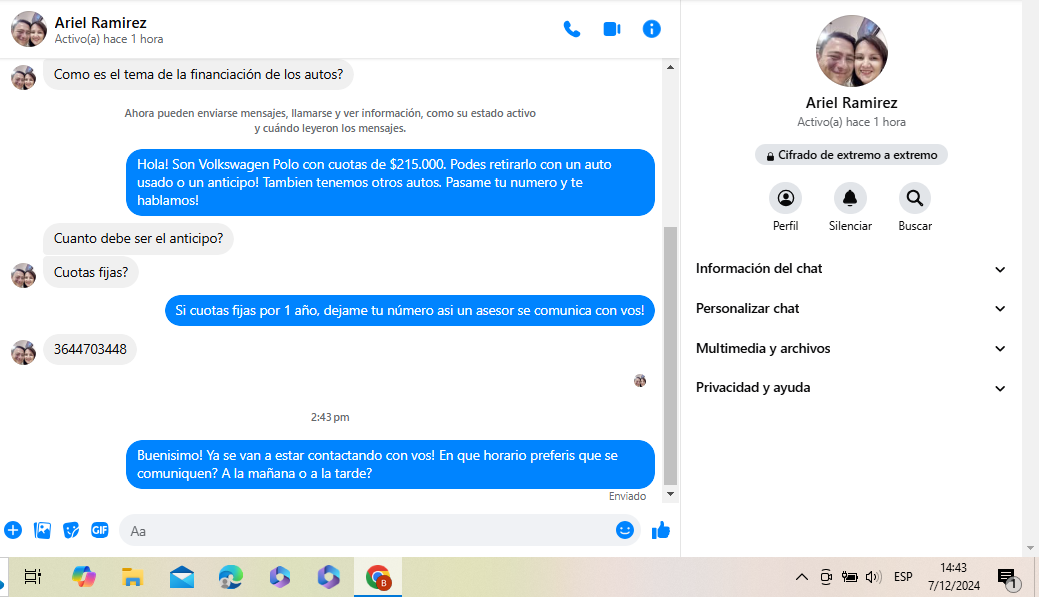Open Perfil of Ariel Ramirez
The height and width of the screenshot is (597, 1039).
(x=785, y=198)
